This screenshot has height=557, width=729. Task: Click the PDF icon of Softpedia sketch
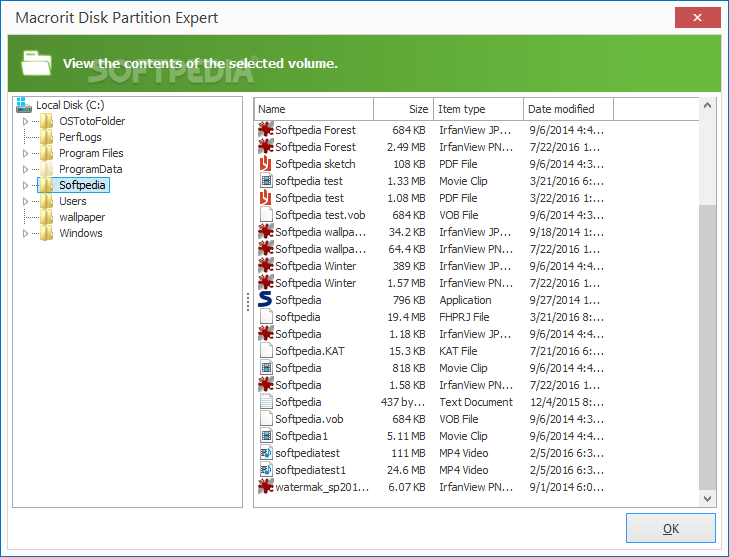click(265, 164)
